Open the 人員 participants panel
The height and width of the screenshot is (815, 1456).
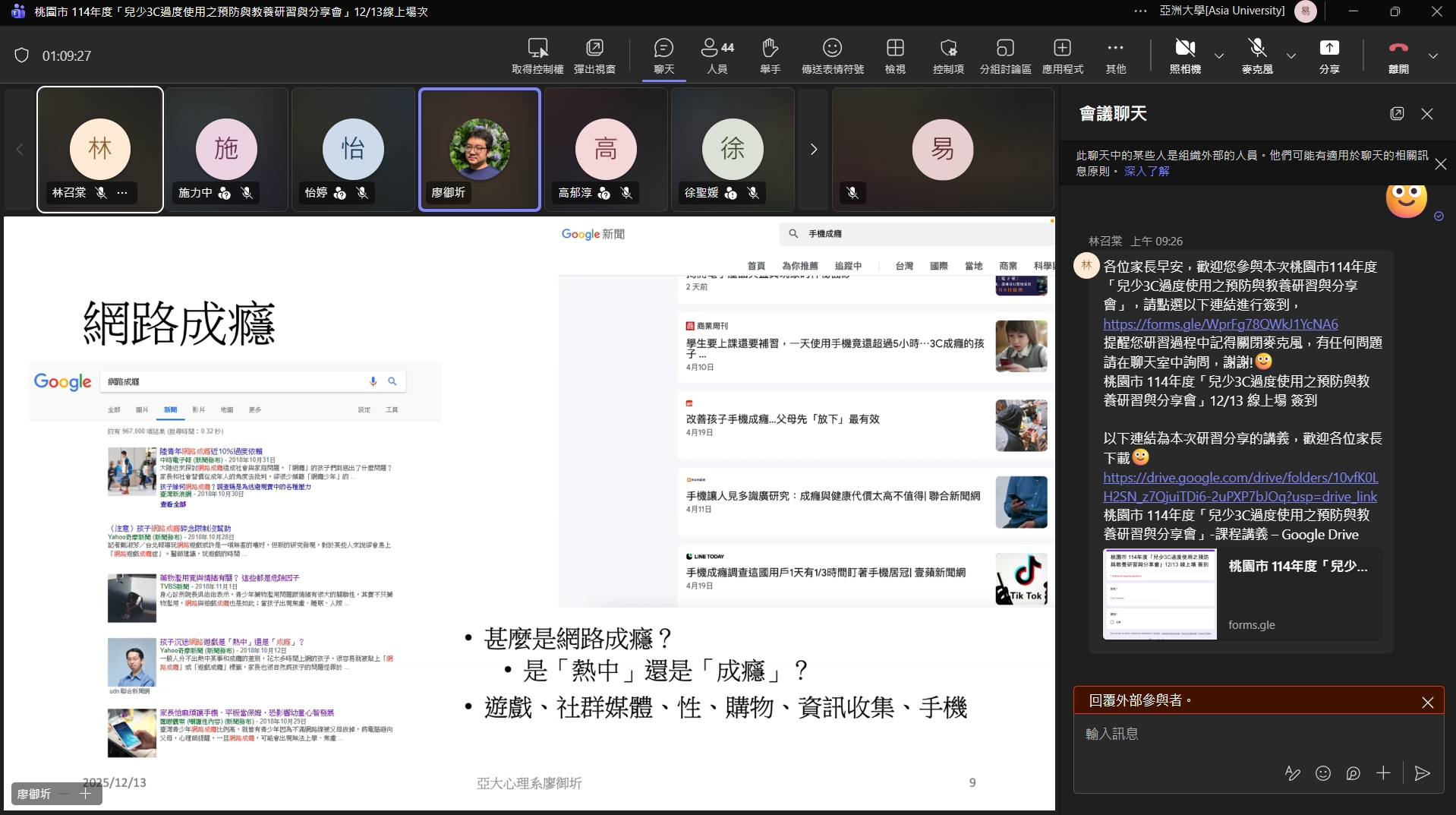pyautogui.click(x=716, y=55)
